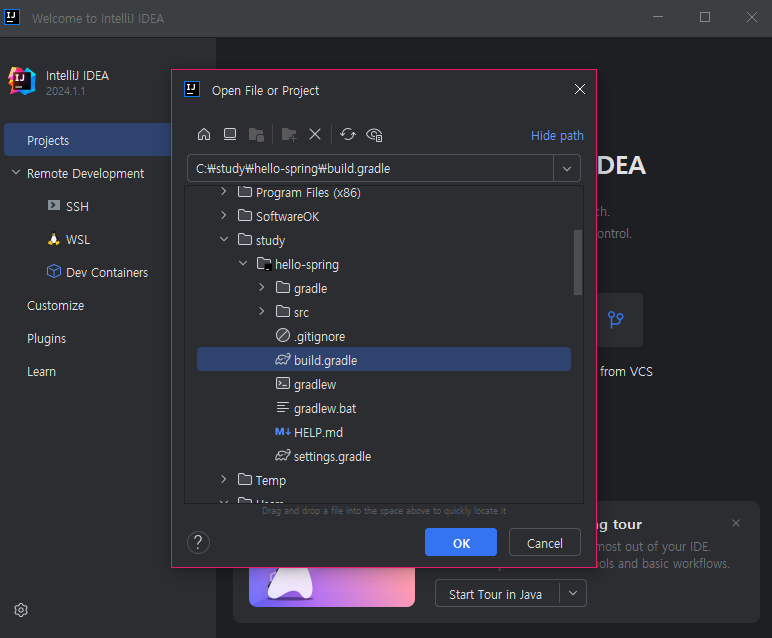Select the study folder row

coord(384,240)
